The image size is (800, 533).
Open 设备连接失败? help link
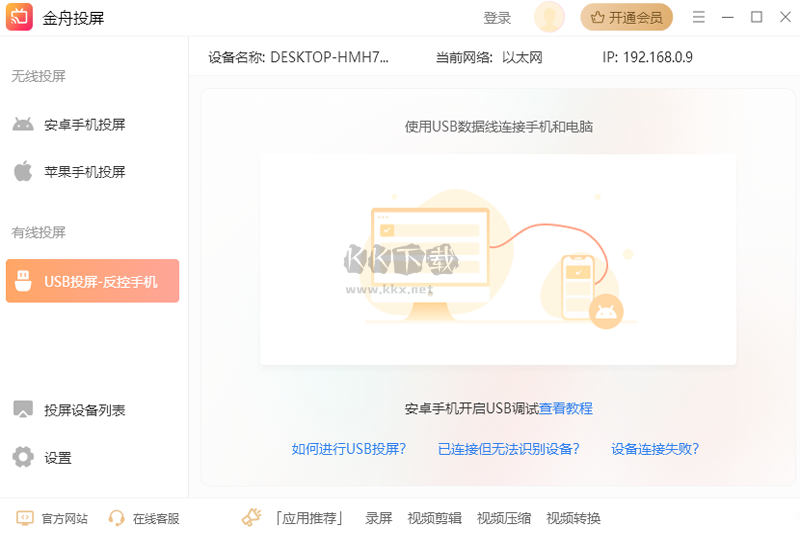655,449
